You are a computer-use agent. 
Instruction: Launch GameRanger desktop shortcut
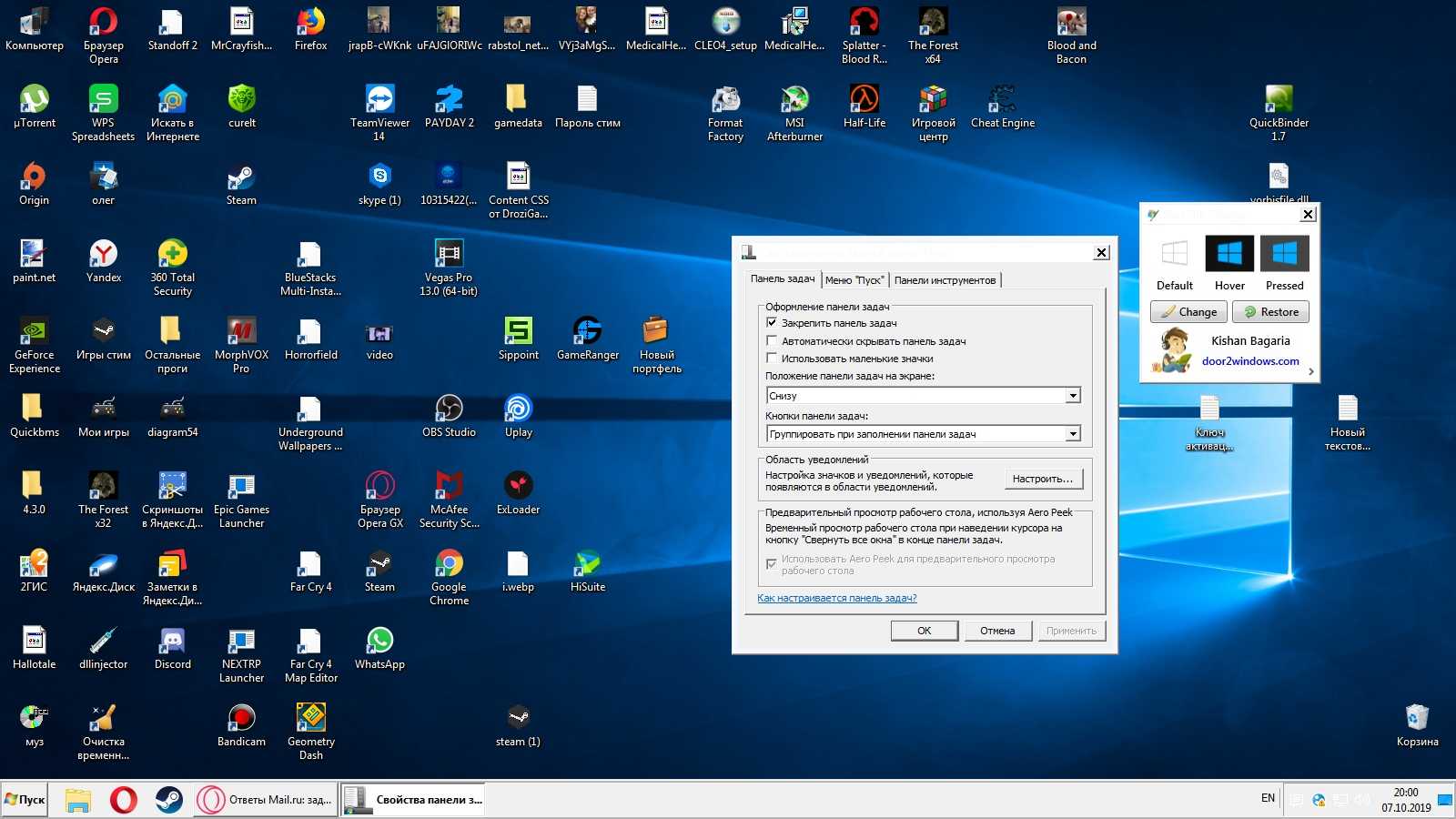click(x=587, y=339)
